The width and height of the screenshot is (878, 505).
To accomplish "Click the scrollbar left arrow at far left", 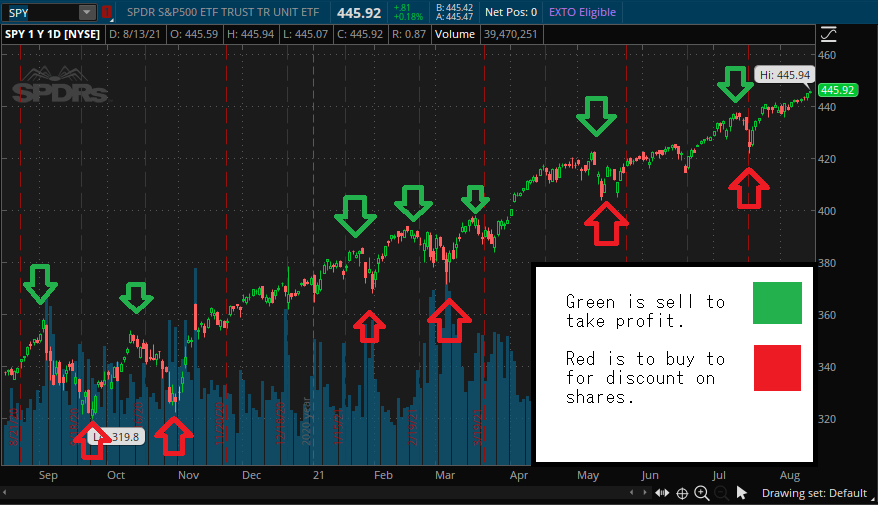I will pyautogui.click(x=4, y=493).
